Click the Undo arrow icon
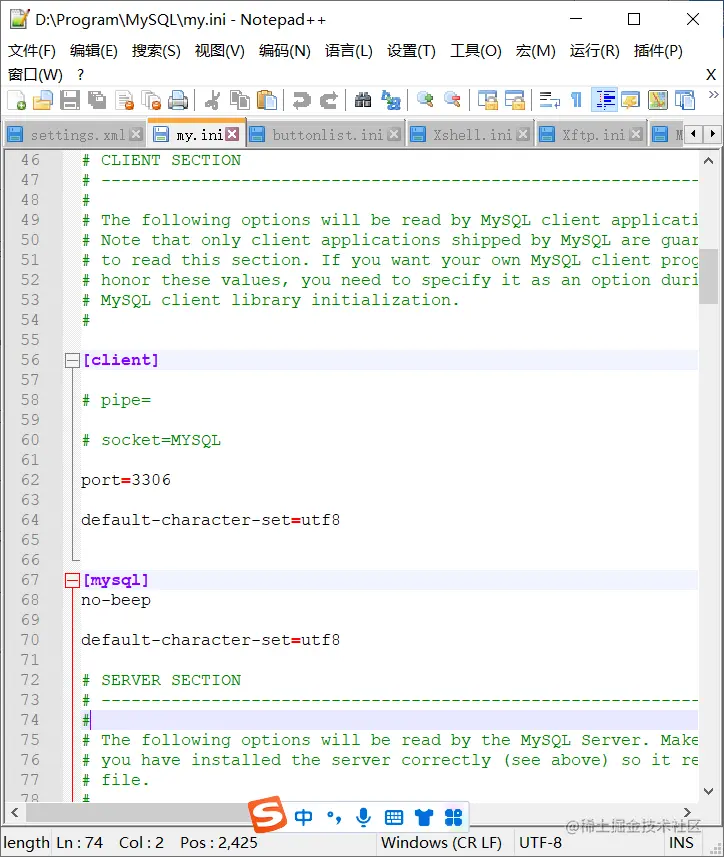 click(301, 101)
